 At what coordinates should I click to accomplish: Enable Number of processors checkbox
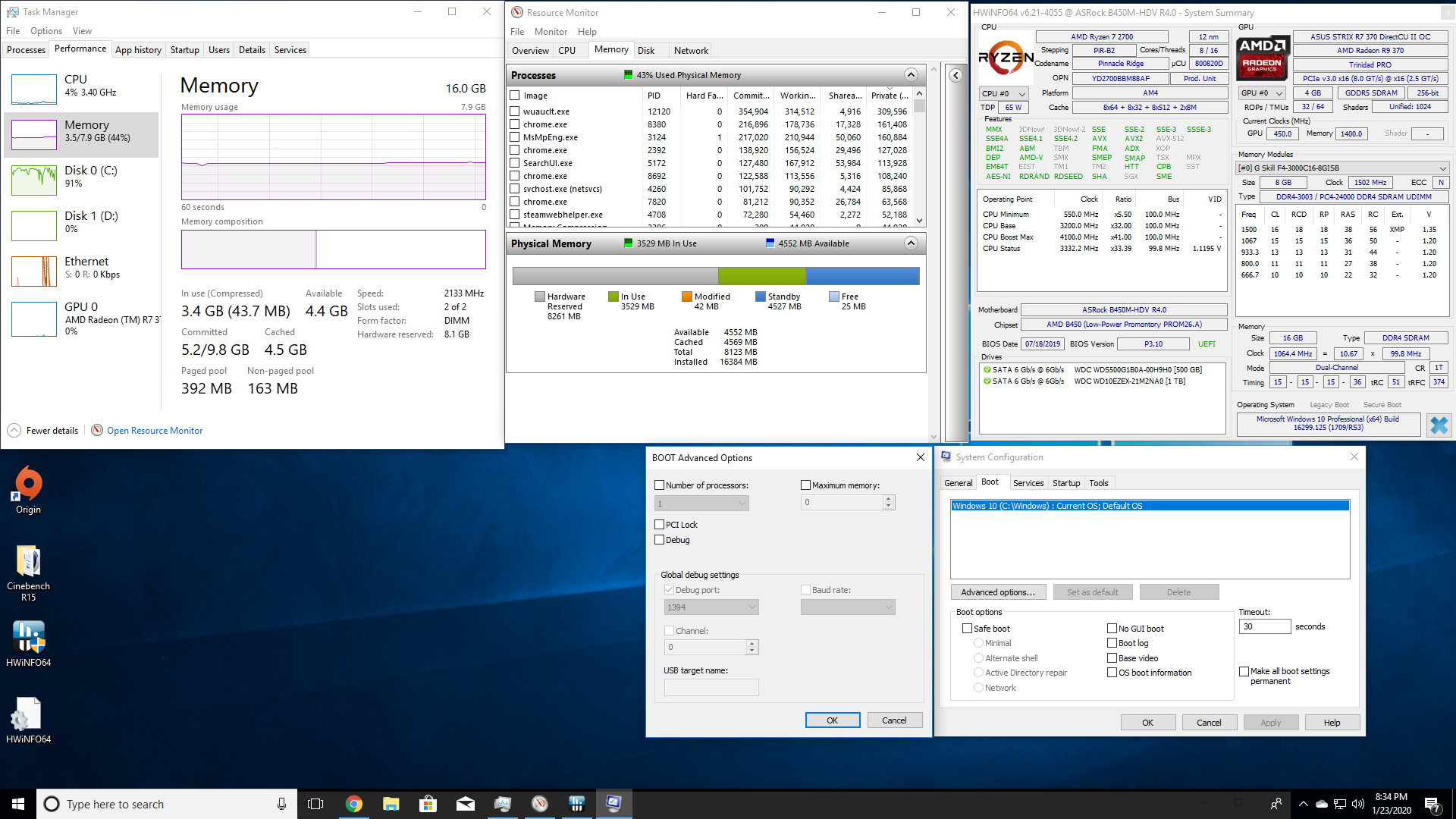tap(659, 485)
